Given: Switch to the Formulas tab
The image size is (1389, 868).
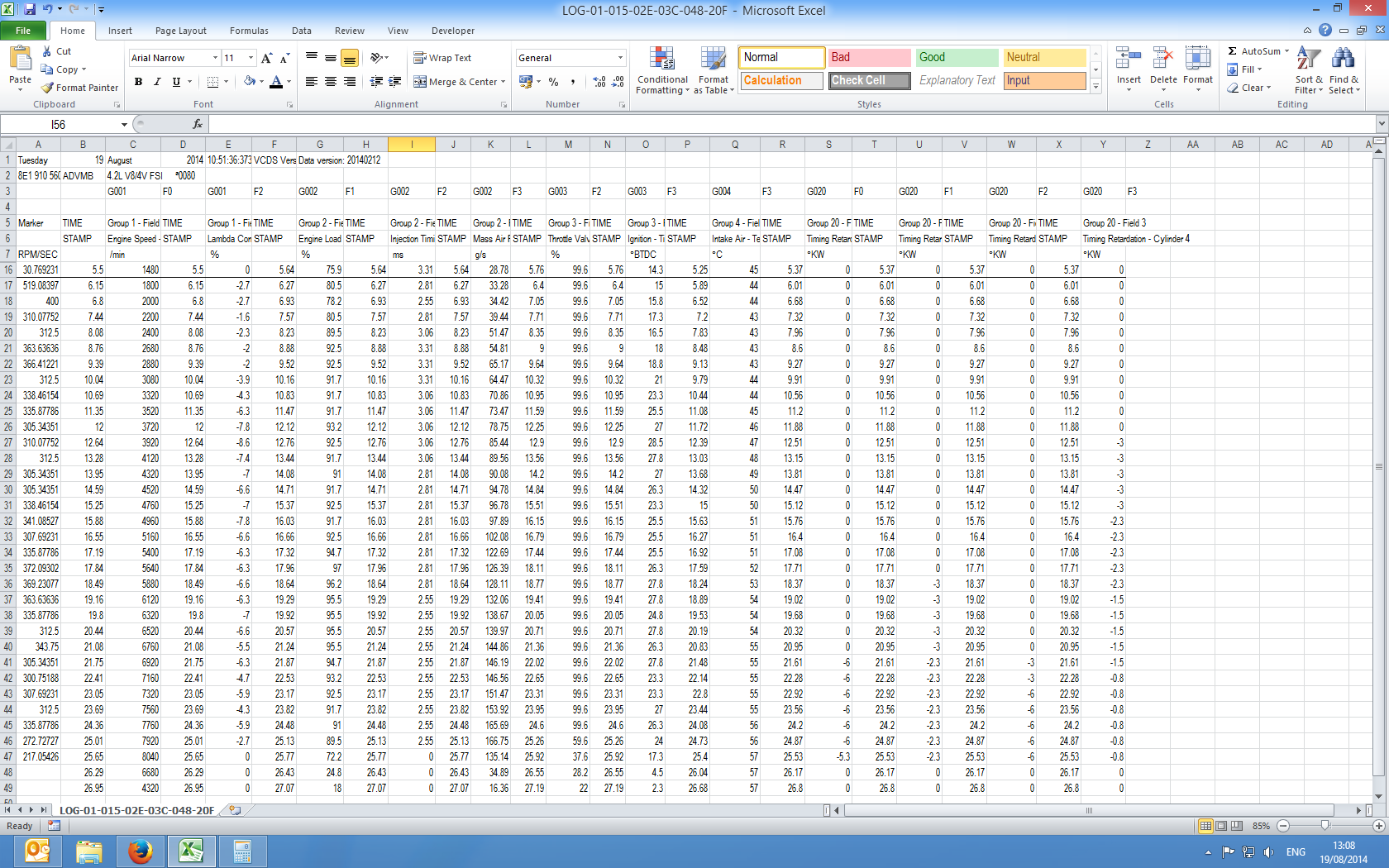Looking at the screenshot, I should [249, 31].
